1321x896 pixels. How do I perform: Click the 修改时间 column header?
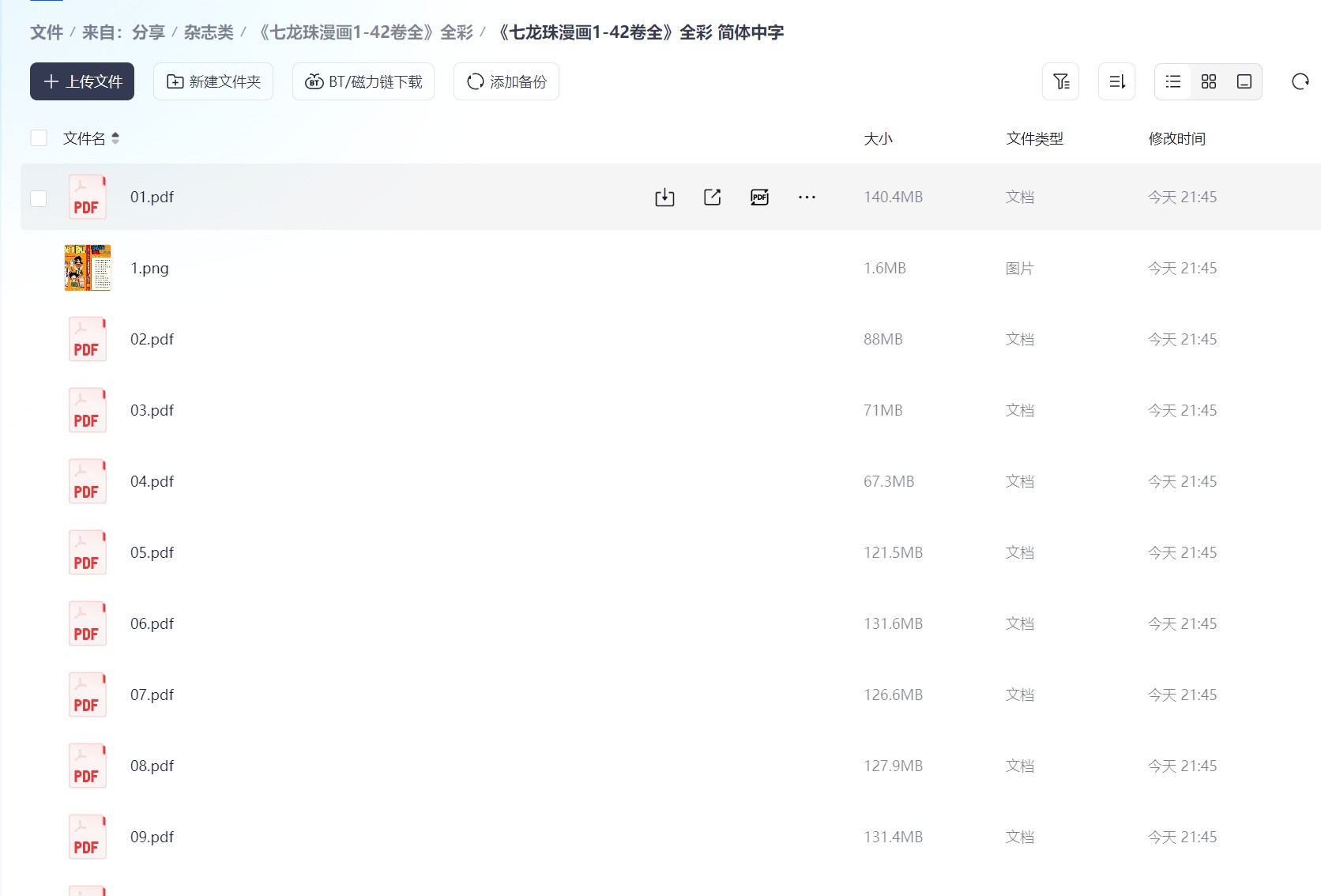point(1176,139)
